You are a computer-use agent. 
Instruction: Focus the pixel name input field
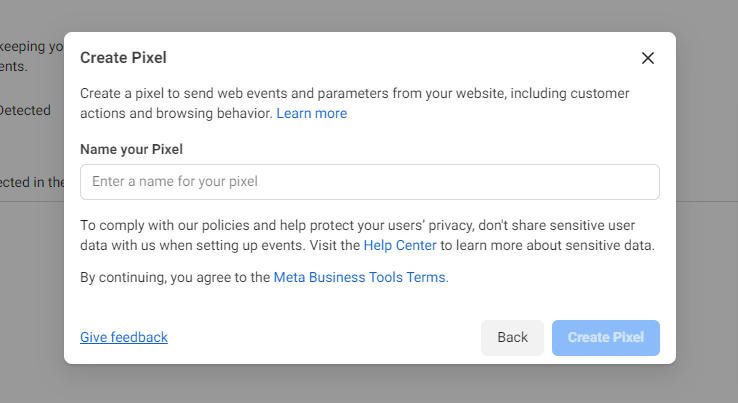(370, 182)
